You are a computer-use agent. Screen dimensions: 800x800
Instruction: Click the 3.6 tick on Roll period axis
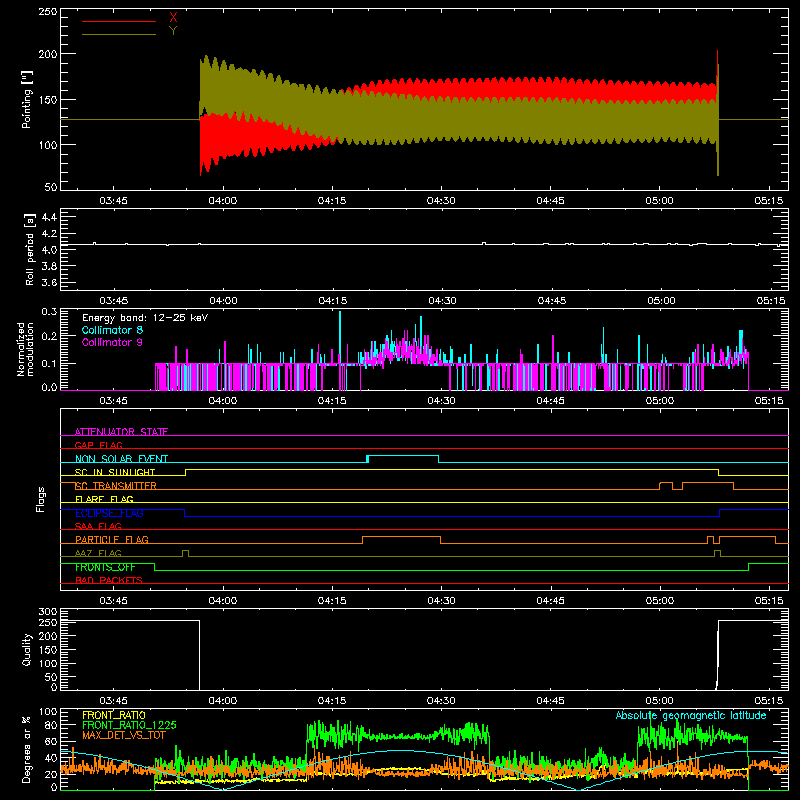[x=49, y=282]
